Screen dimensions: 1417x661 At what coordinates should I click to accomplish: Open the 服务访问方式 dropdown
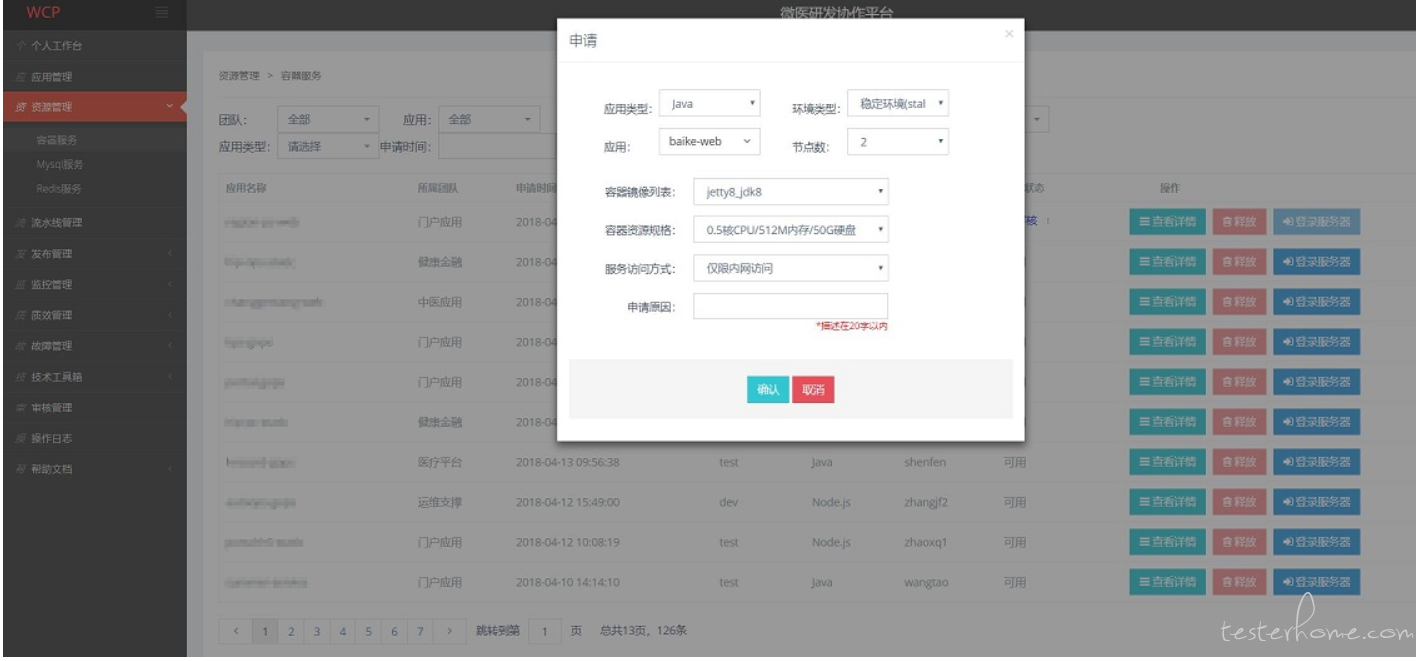(790, 268)
